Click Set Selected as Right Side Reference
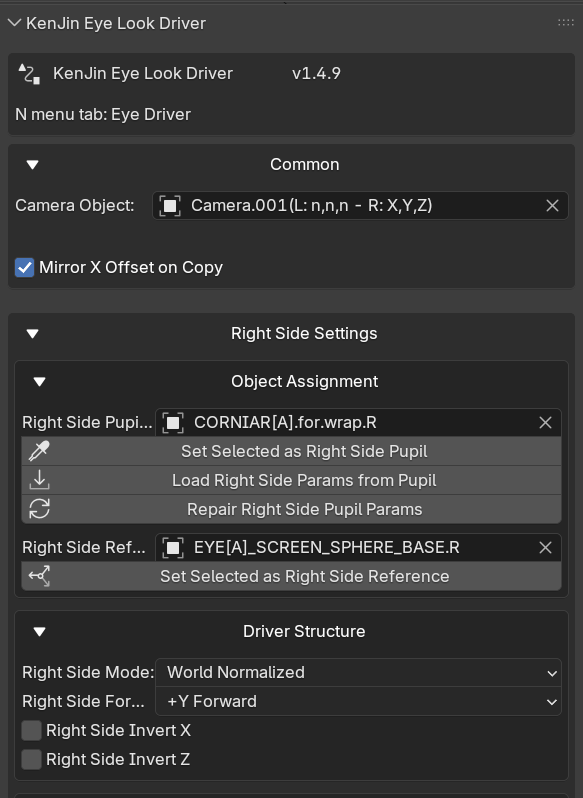This screenshot has width=583, height=798. [292, 577]
